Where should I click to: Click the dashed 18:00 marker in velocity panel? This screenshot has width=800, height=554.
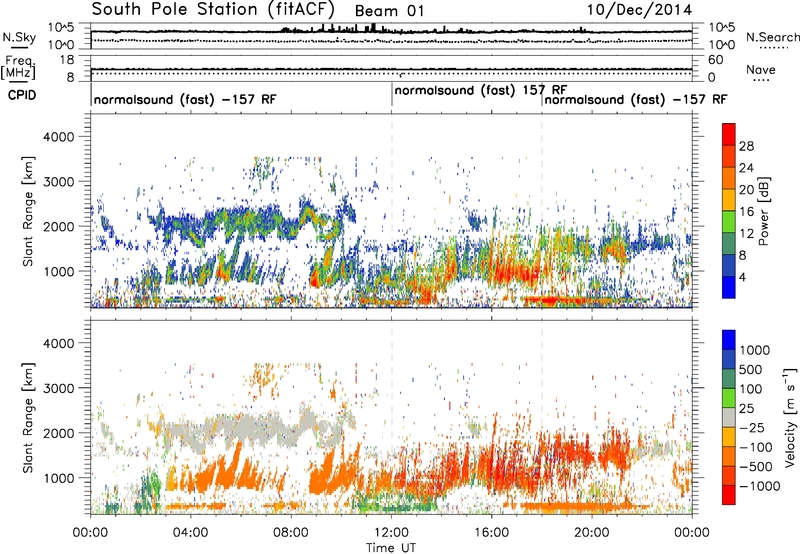click(542, 417)
